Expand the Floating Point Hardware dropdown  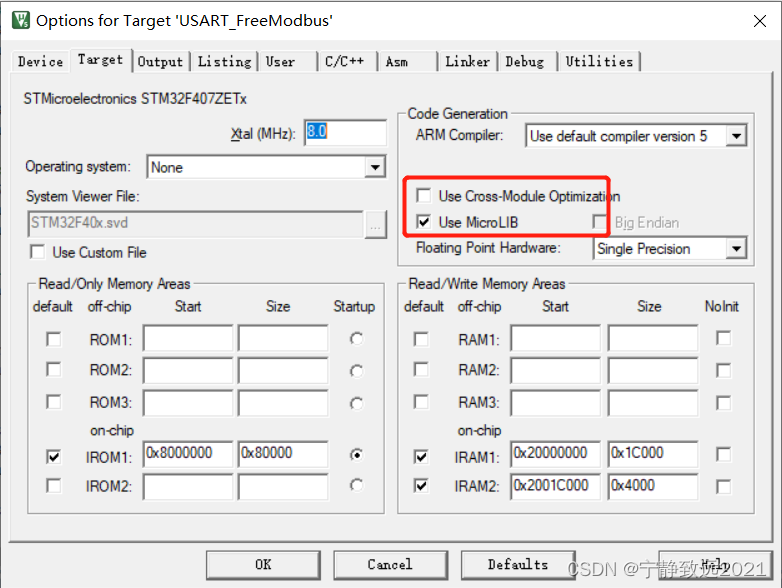pos(736,248)
